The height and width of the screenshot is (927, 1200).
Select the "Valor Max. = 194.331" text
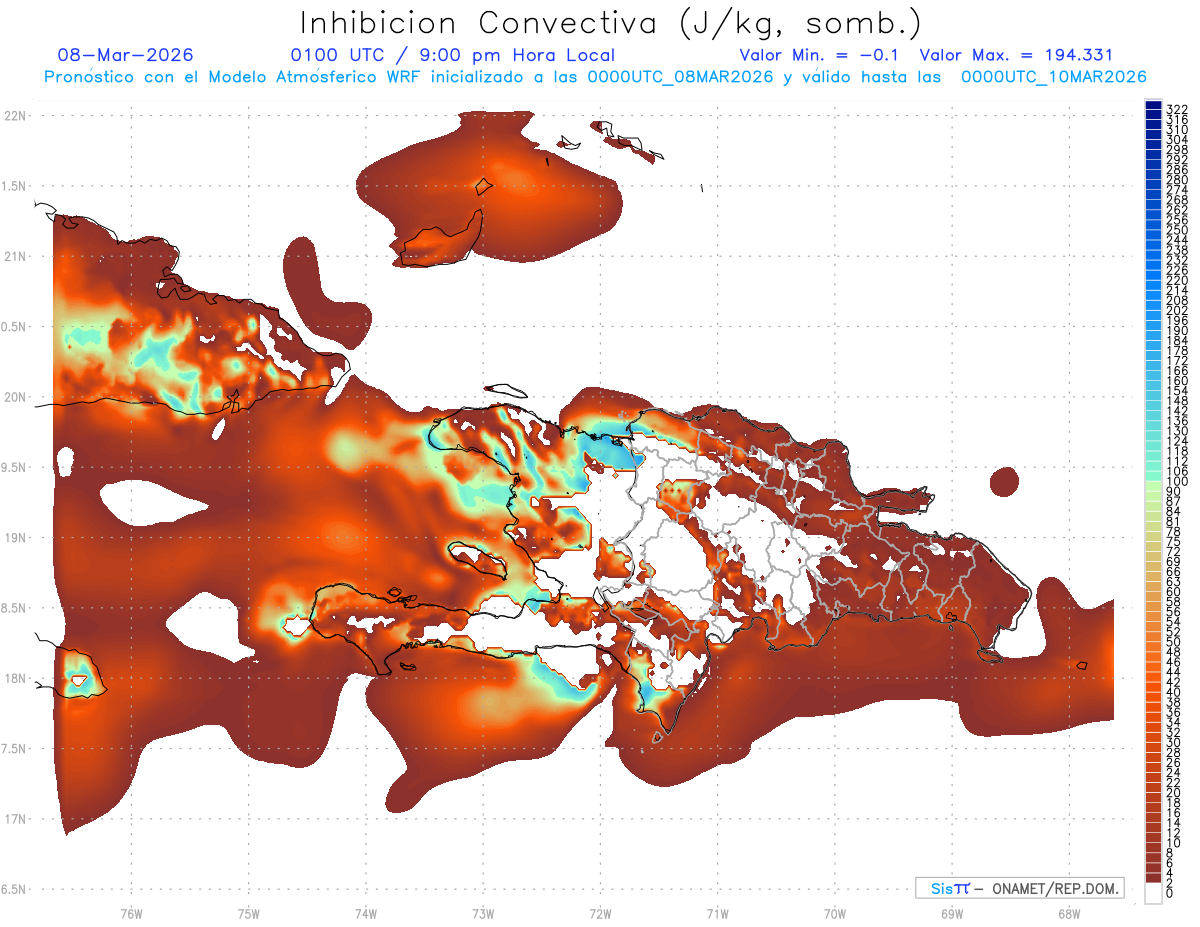(1016, 55)
